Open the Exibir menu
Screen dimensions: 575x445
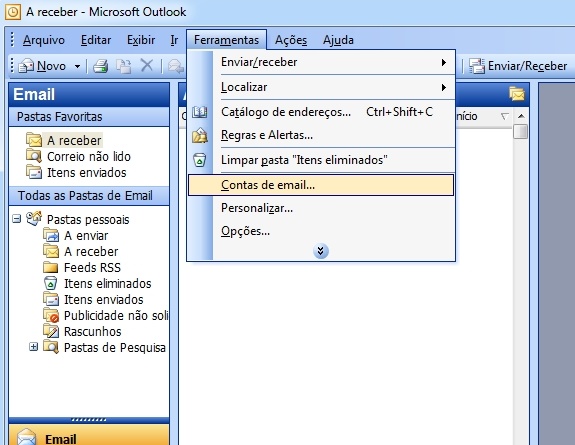click(141, 40)
